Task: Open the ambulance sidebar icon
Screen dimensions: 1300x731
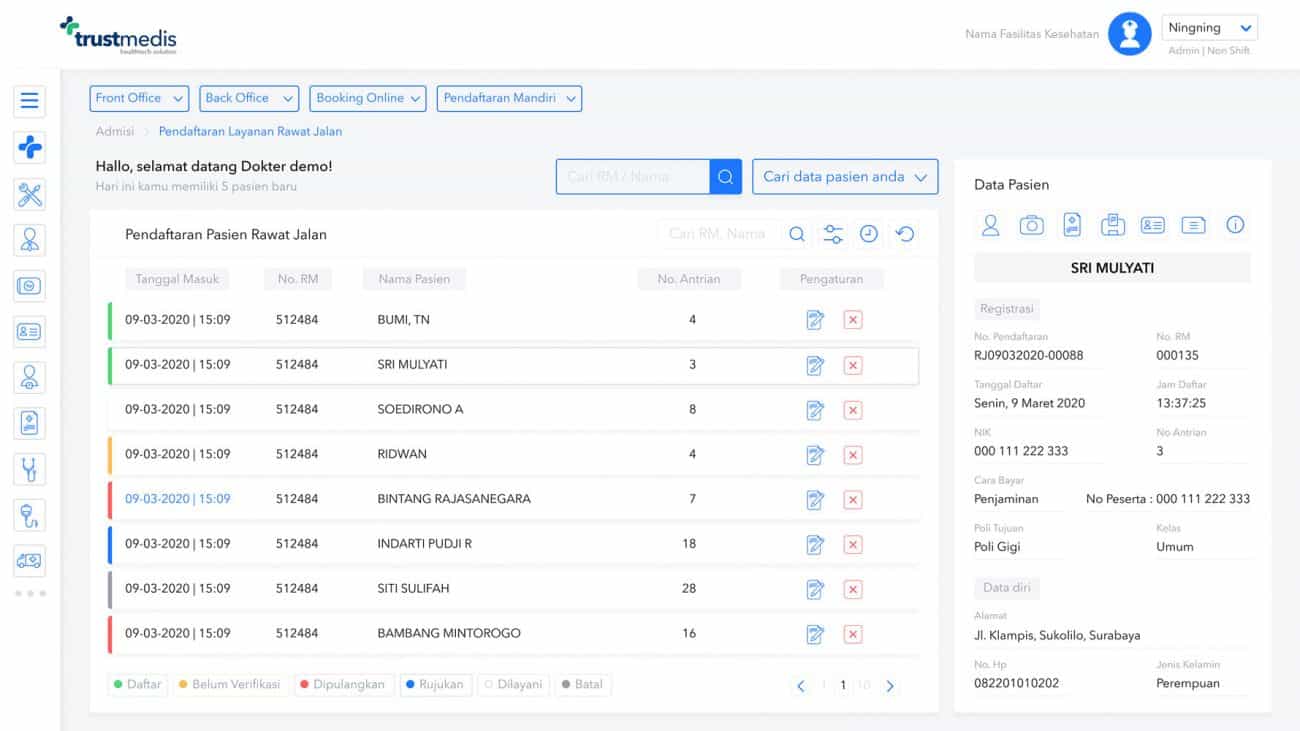Action: [x=29, y=560]
